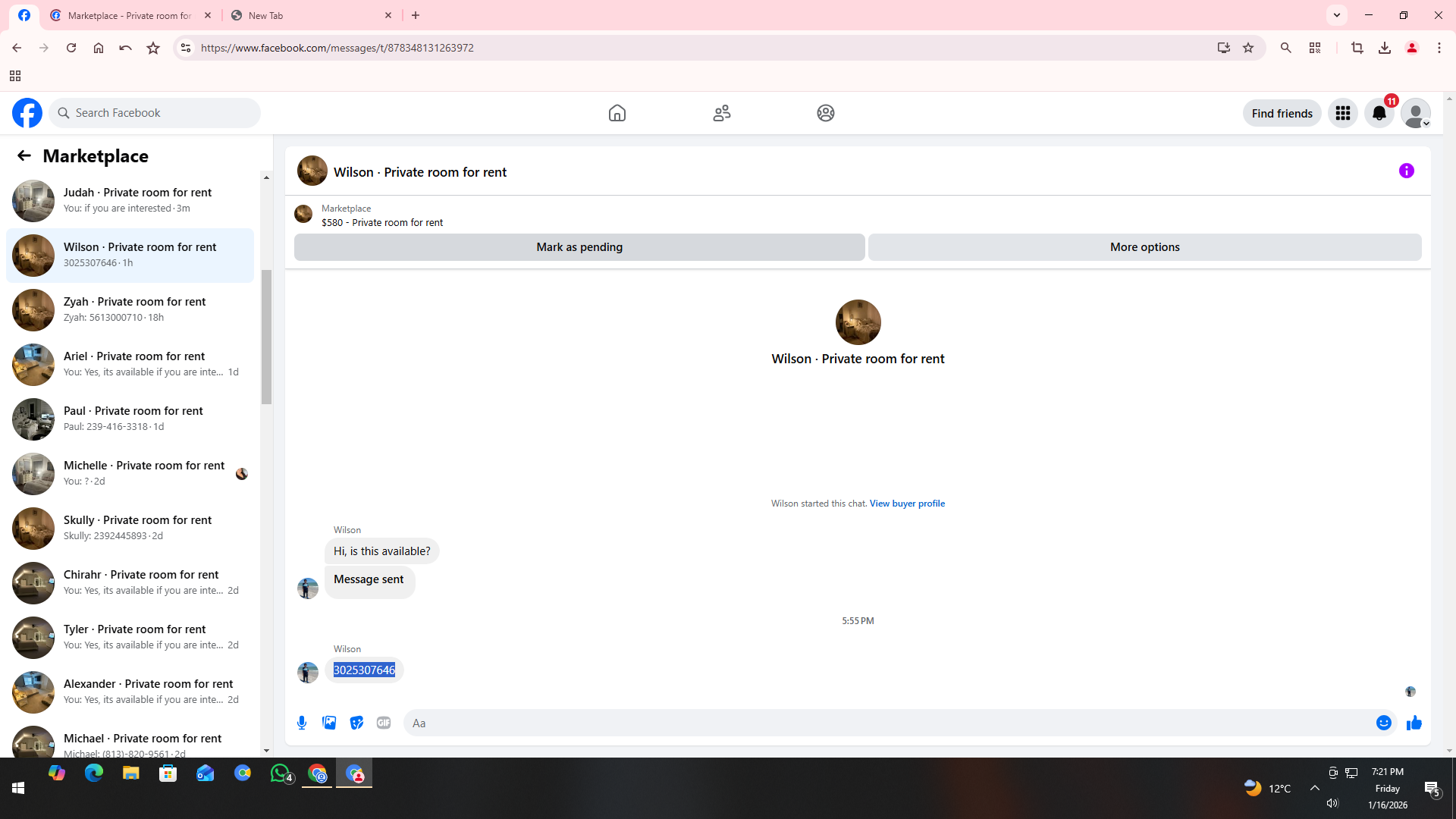The image size is (1456, 819).
Task: Open conversation information purple icon
Action: pos(1406,171)
